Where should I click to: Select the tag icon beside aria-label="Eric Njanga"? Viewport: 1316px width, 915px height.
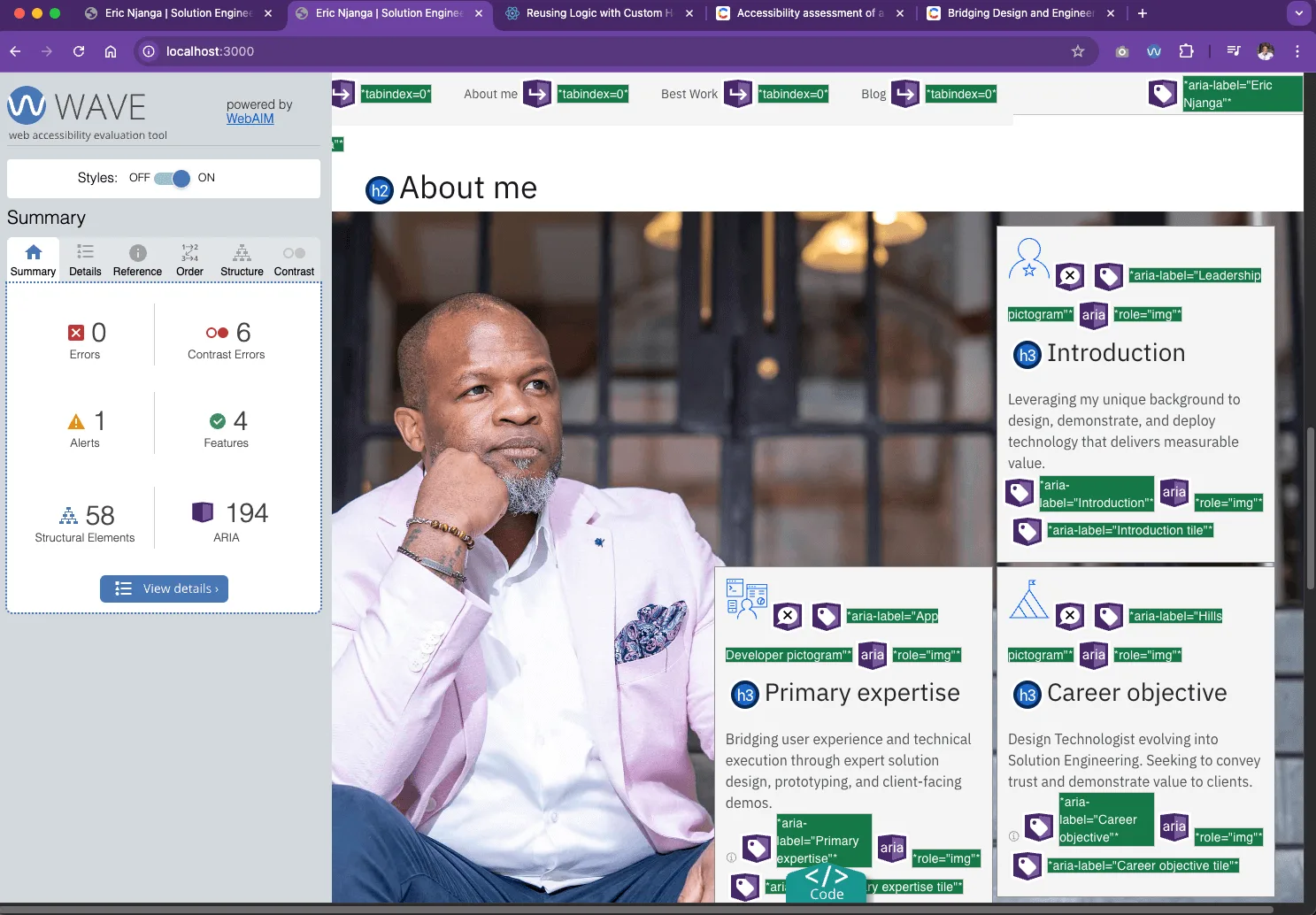coord(1163,93)
